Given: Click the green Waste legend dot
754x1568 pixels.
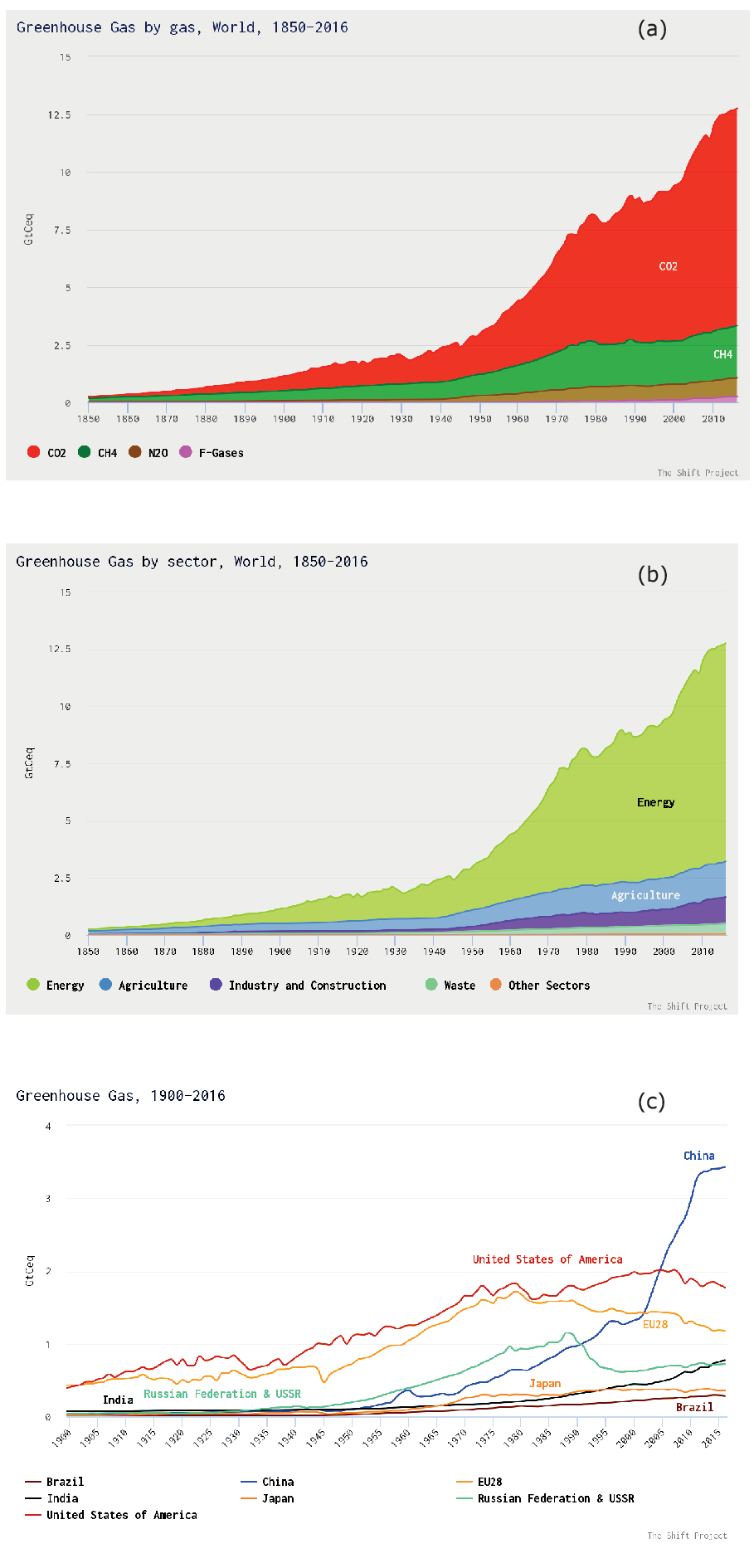Looking at the screenshot, I should [x=431, y=985].
